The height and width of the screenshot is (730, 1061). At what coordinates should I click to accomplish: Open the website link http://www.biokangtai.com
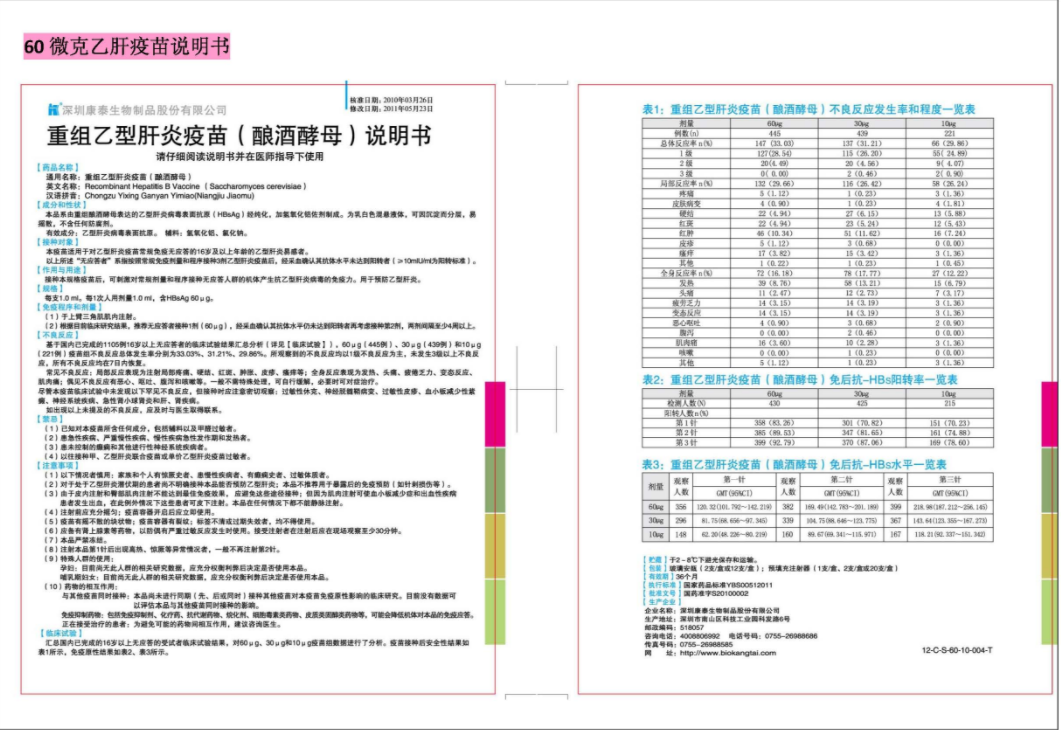tap(727, 654)
